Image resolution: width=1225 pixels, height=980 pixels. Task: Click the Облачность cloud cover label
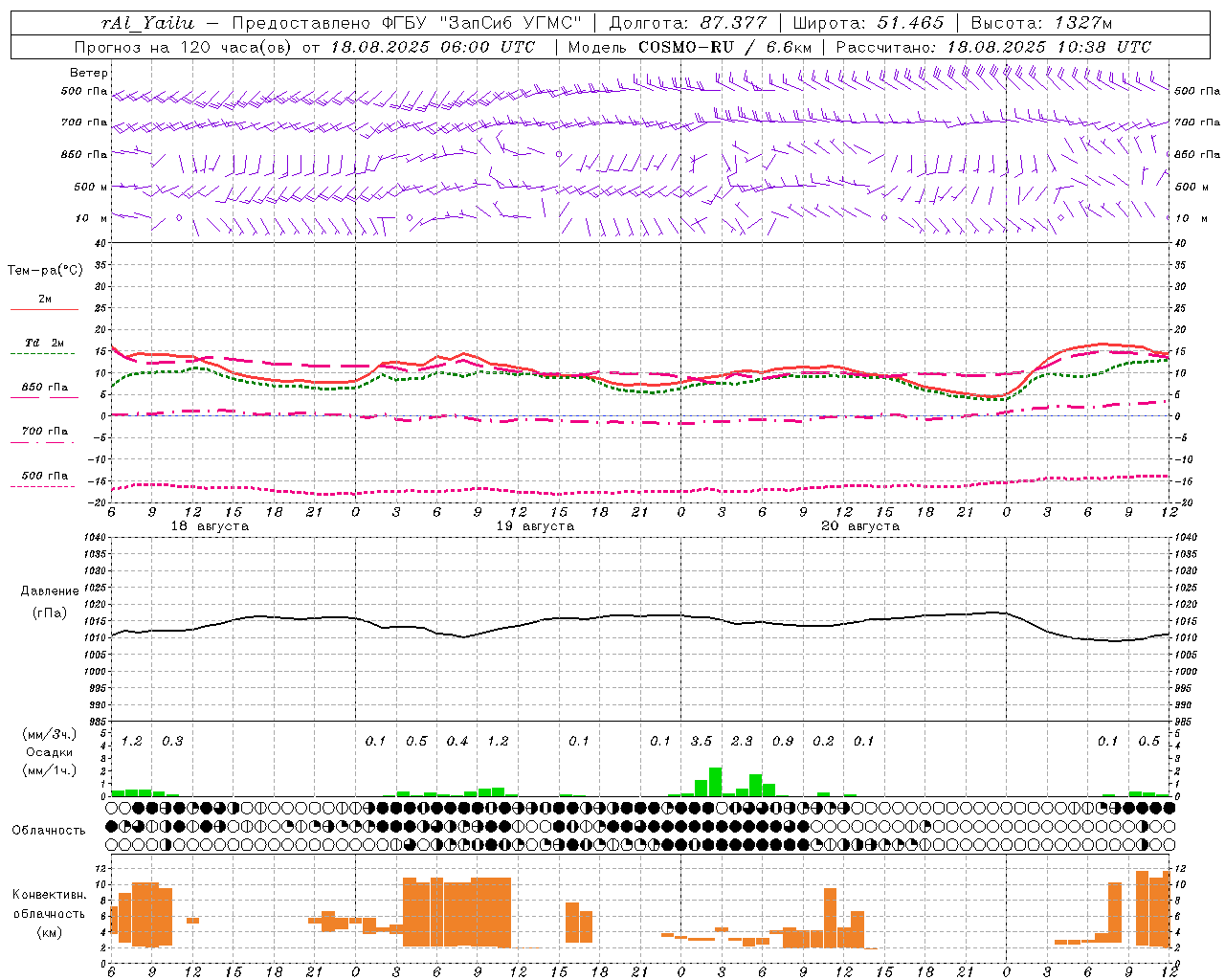pos(49,831)
